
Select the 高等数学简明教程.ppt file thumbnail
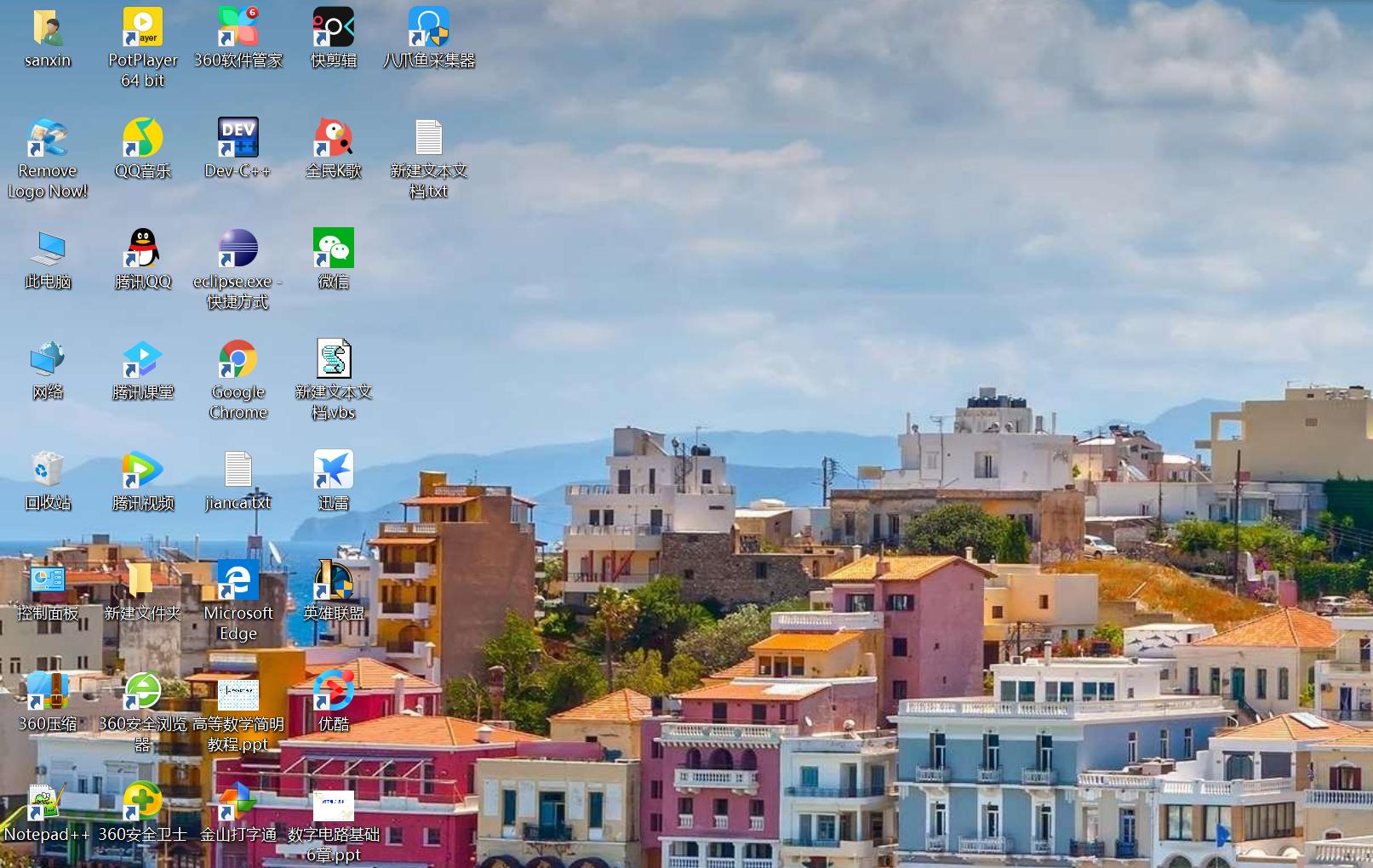pyautogui.click(x=238, y=695)
